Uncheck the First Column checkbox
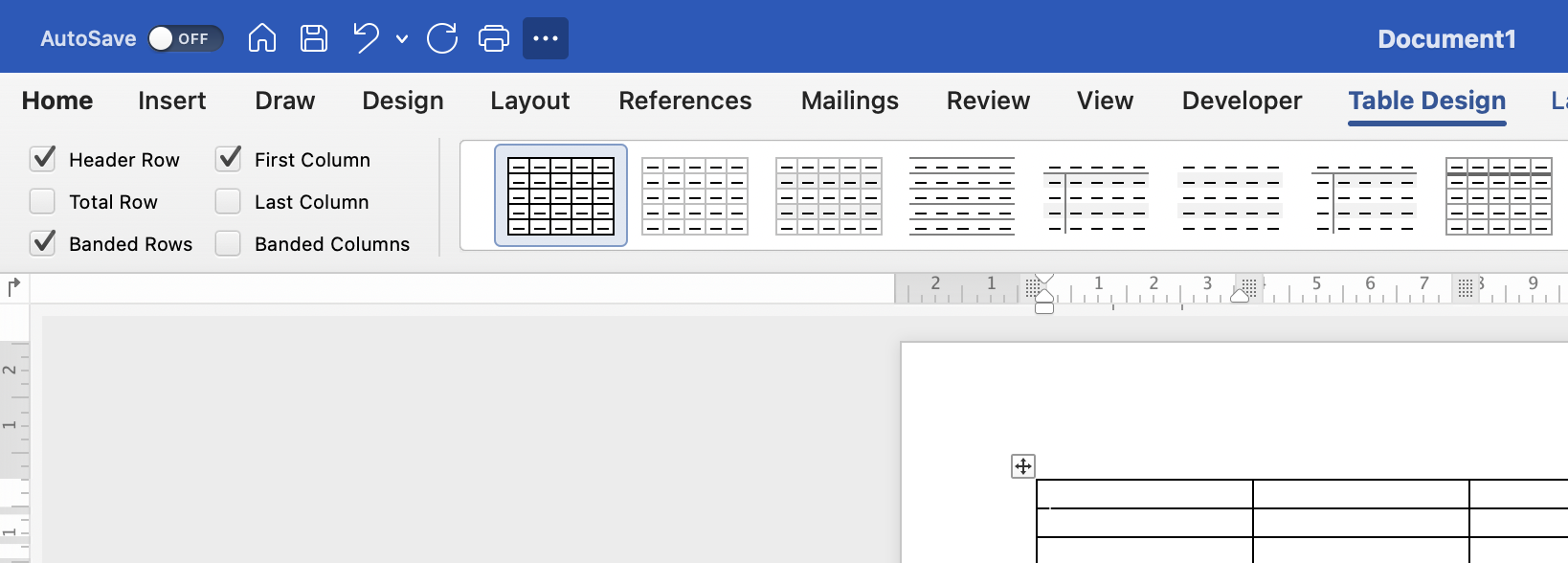This screenshot has height=563, width=1568. (228, 159)
